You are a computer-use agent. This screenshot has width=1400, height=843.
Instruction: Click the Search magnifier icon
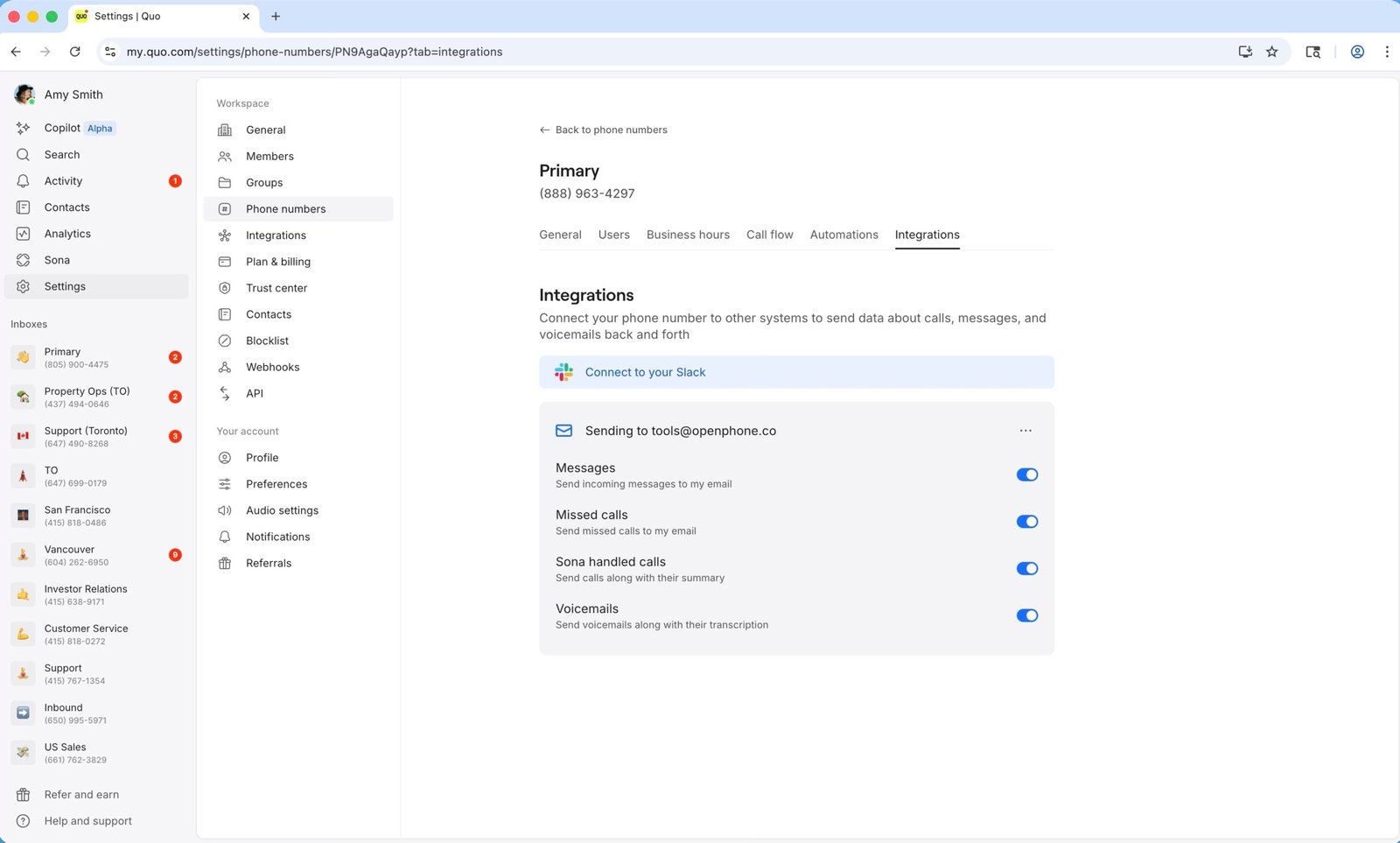click(24, 155)
